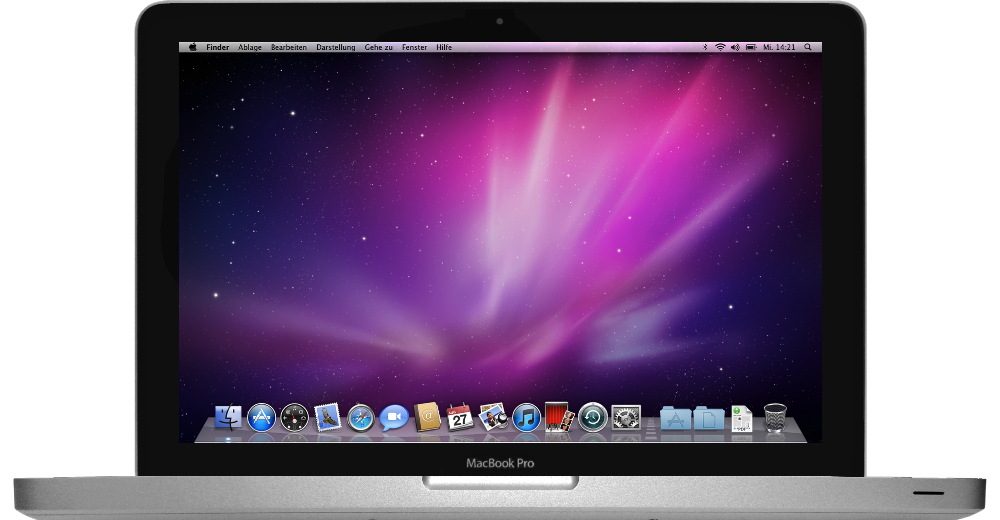Viewport: 1000px width, 520px height.
Task: Open Spotlight search magnifier
Action: tap(808, 47)
